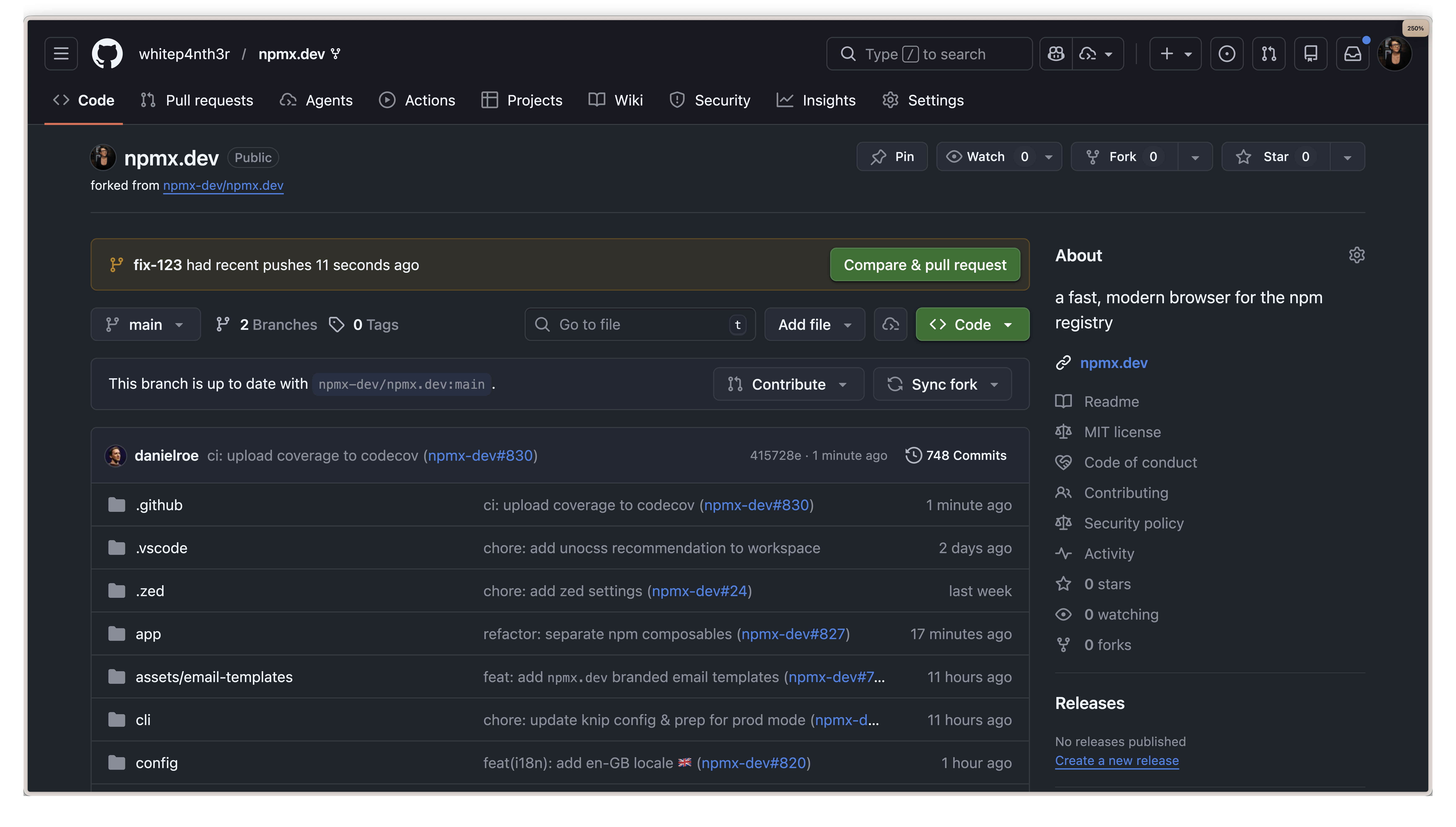Click the GitHub logo home icon

pyautogui.click(x=107, y=53)
